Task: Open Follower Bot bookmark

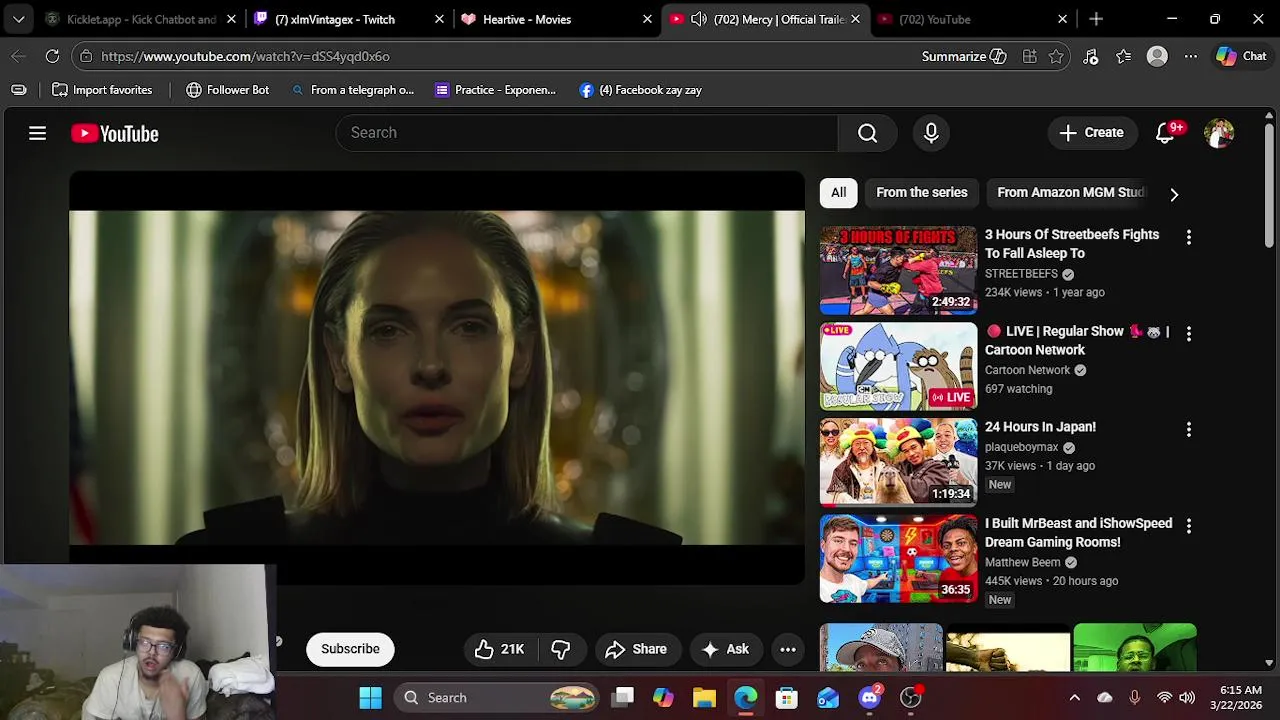Action: point(228,90)
